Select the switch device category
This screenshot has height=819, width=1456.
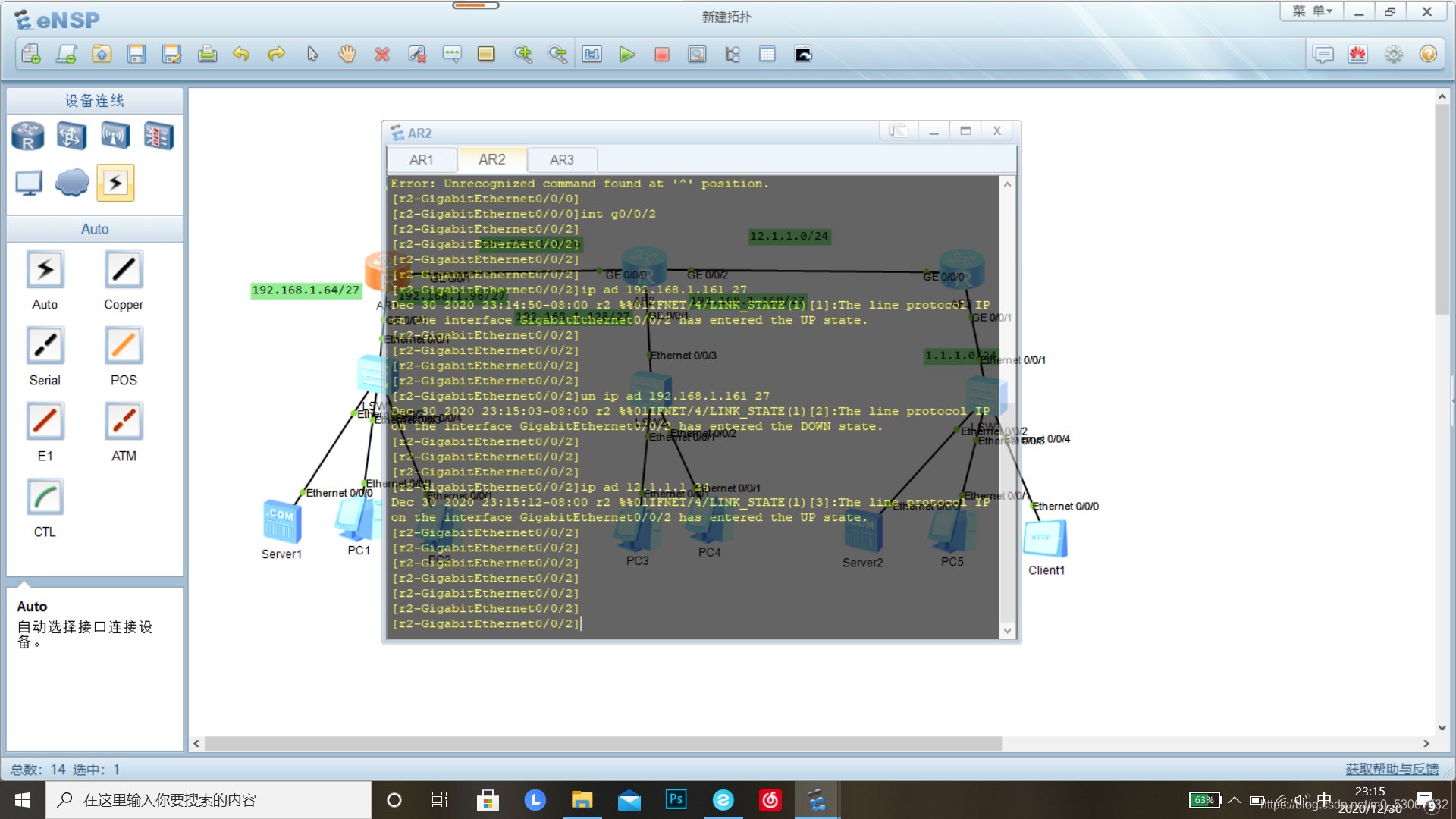tap(71, 136)
